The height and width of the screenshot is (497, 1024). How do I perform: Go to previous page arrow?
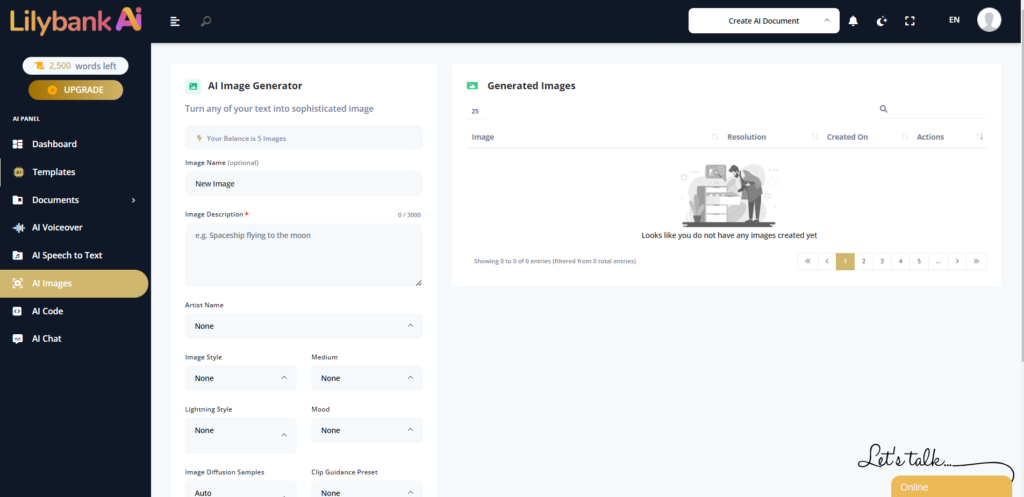tap(827, 261)
